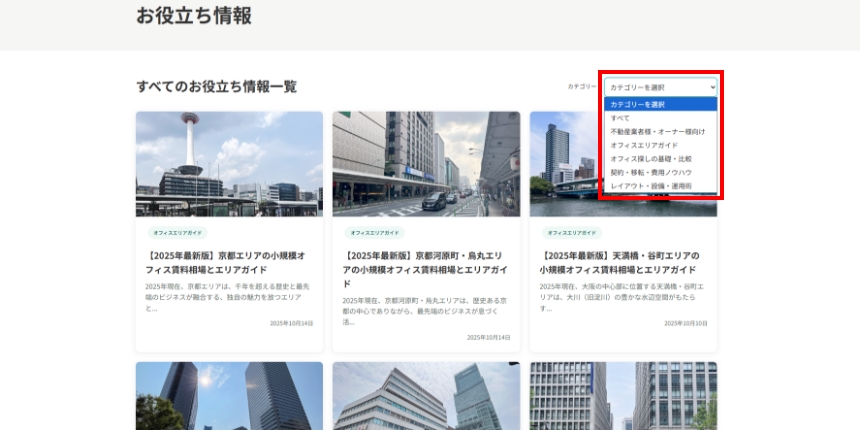
Task: Click 'オフィスエリアガイド' tag on Kawaramachi card
Action: tap(374, 232)
